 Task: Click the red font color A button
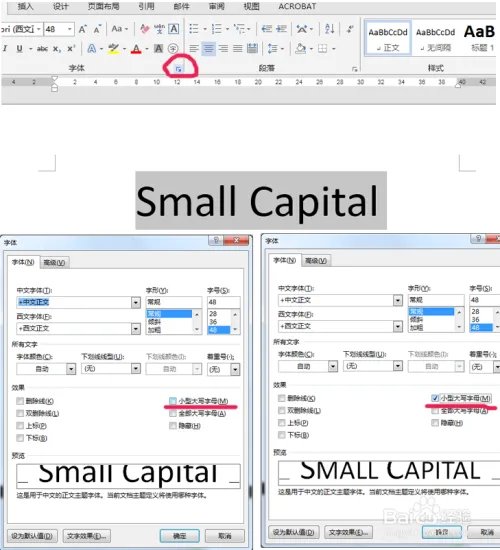coord(136,48)
